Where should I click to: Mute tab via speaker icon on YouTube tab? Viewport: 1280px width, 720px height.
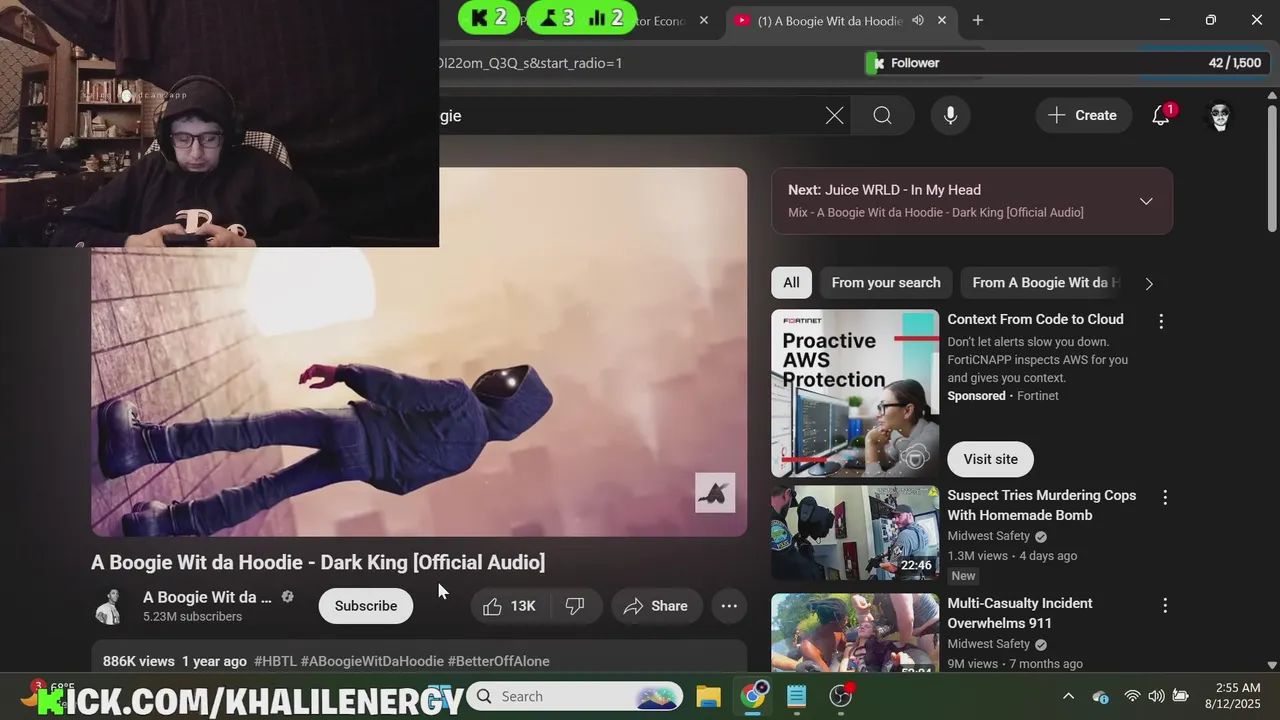coord(918,20)
